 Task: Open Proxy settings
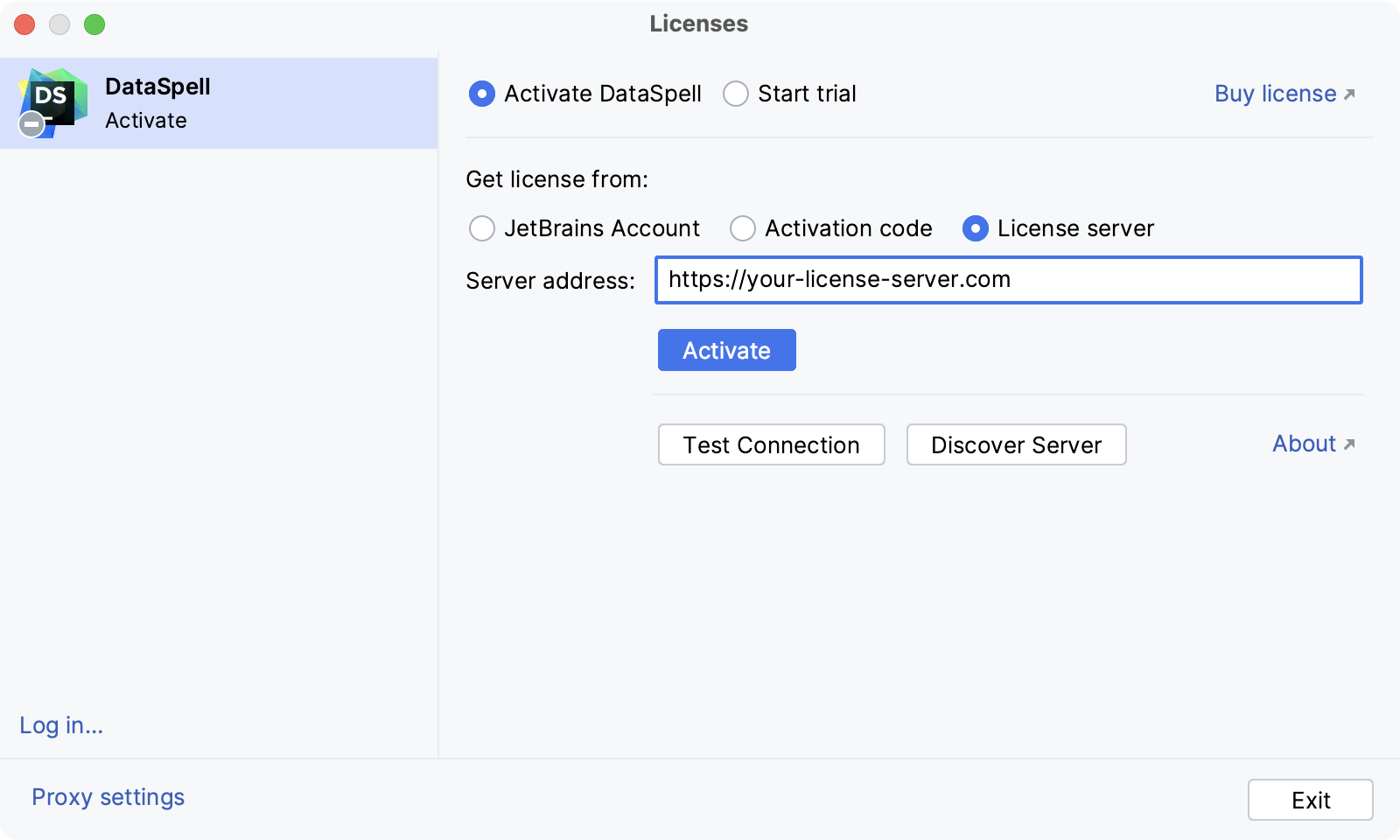(x=107, y=797)
